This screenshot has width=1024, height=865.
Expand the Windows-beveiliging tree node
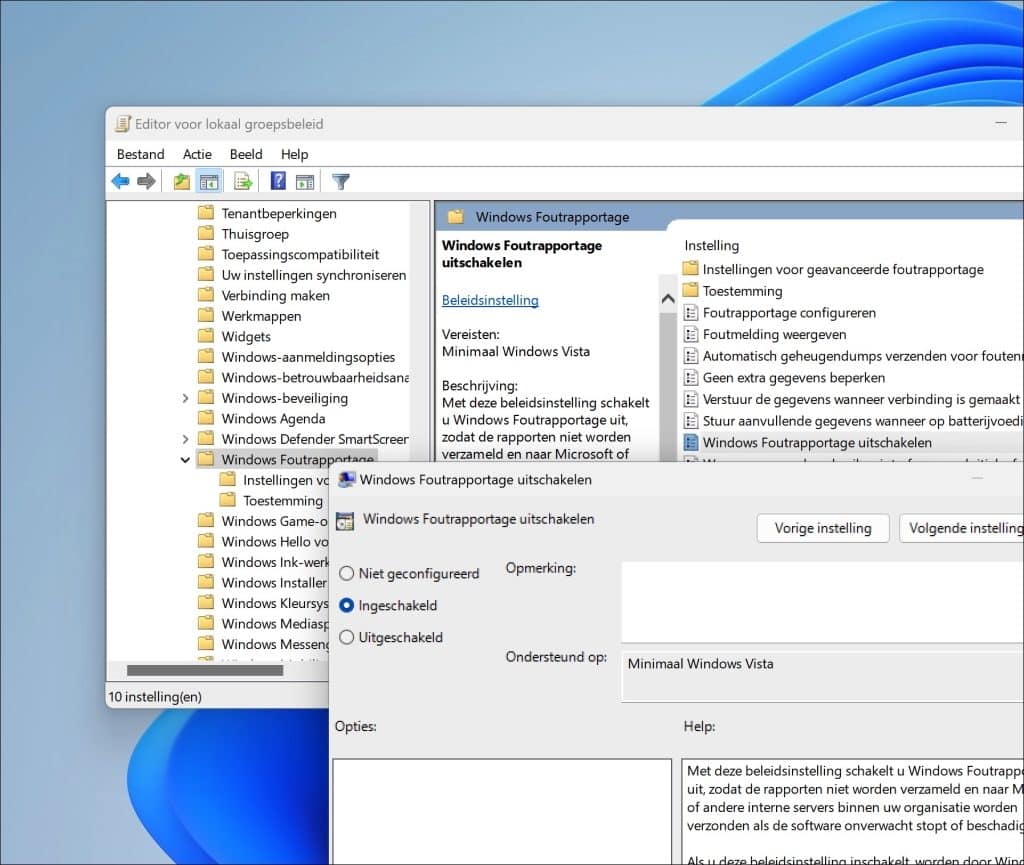pyautogui.click(x=185, y=398)
